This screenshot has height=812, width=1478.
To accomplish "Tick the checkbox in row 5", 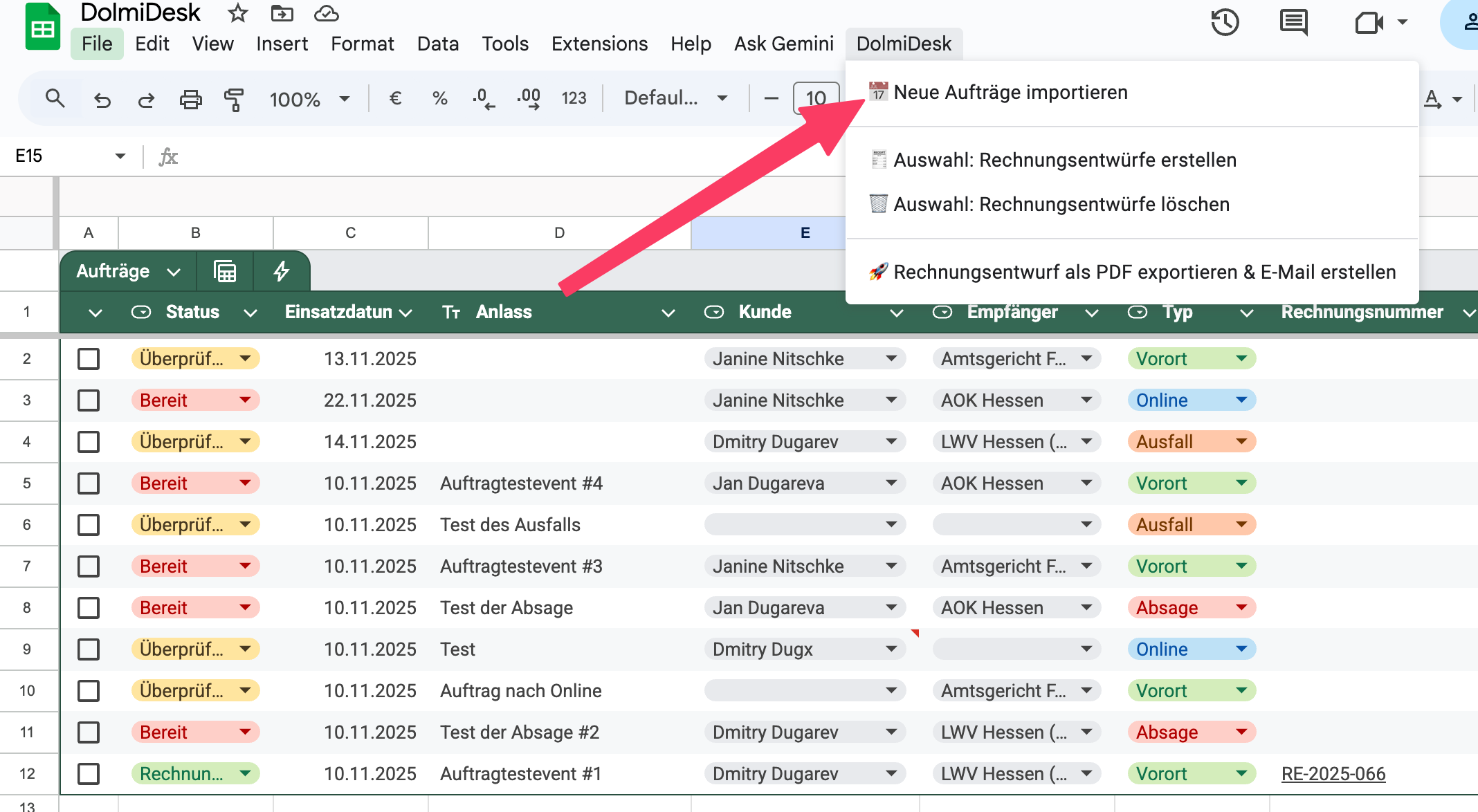I will tap(89, 483).
